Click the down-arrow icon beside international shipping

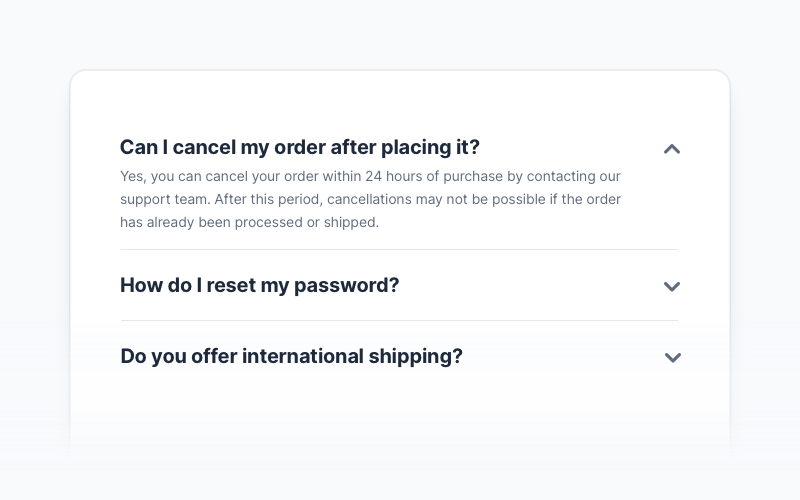pyautogui.click(x=672, y=358)
